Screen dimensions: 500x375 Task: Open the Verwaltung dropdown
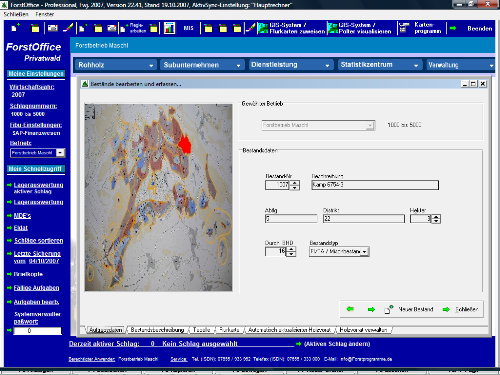[460, 65]
